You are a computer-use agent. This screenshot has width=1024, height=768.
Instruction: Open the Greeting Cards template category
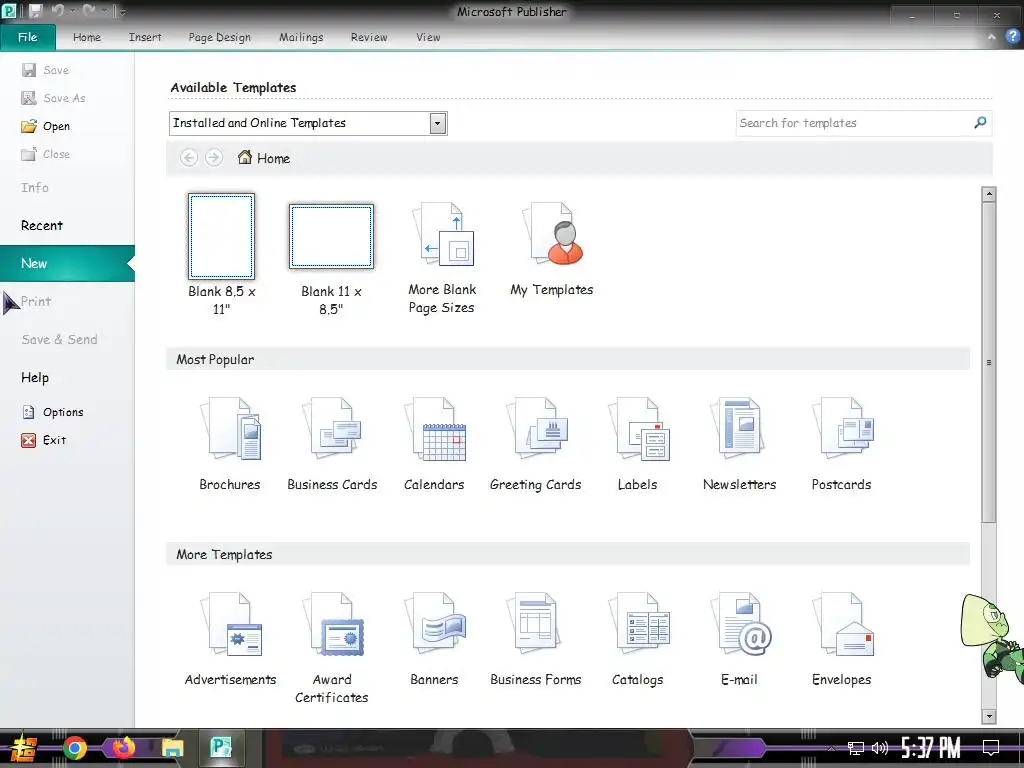coord(536,443)
